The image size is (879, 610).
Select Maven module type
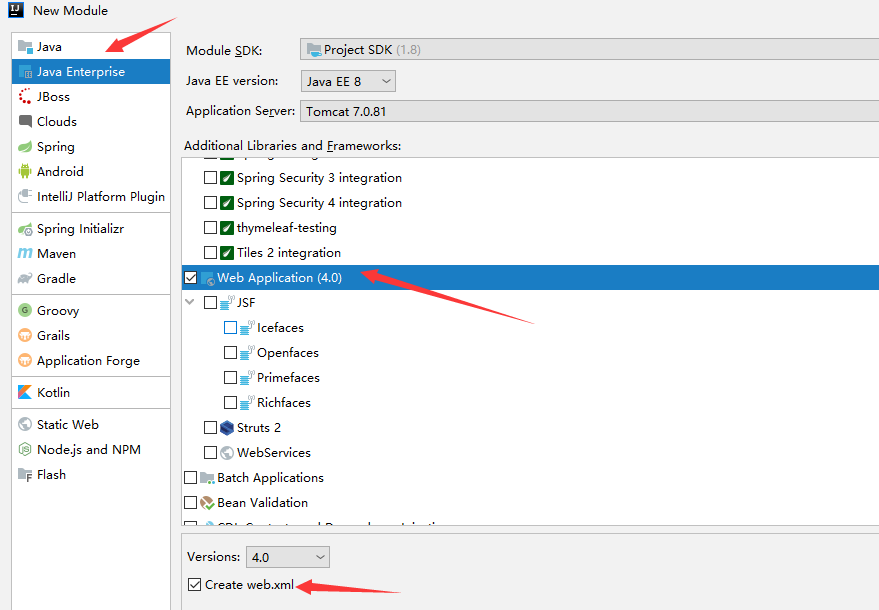91,253
